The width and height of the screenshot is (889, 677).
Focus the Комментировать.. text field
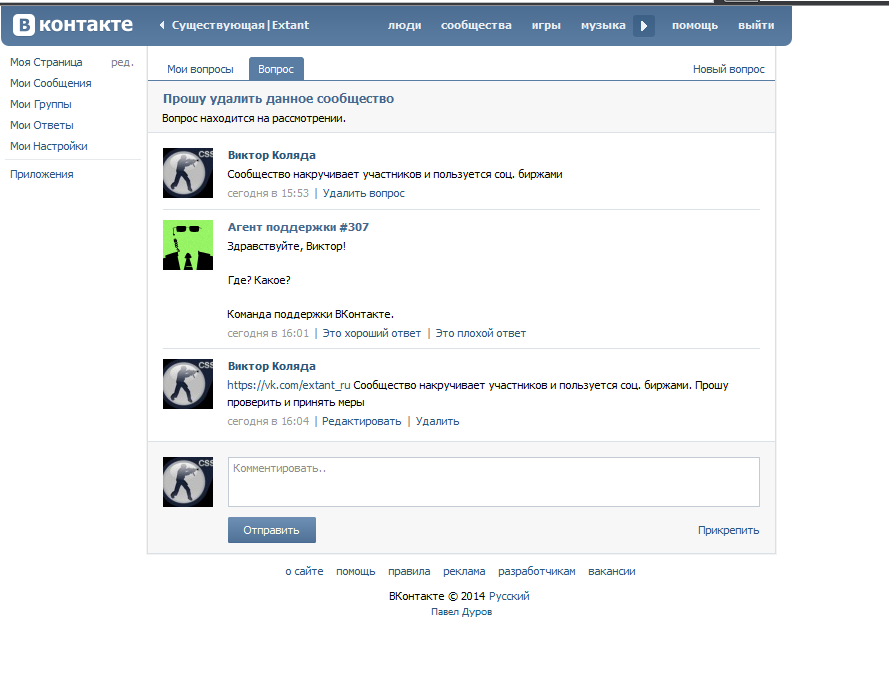coord(493,482)
